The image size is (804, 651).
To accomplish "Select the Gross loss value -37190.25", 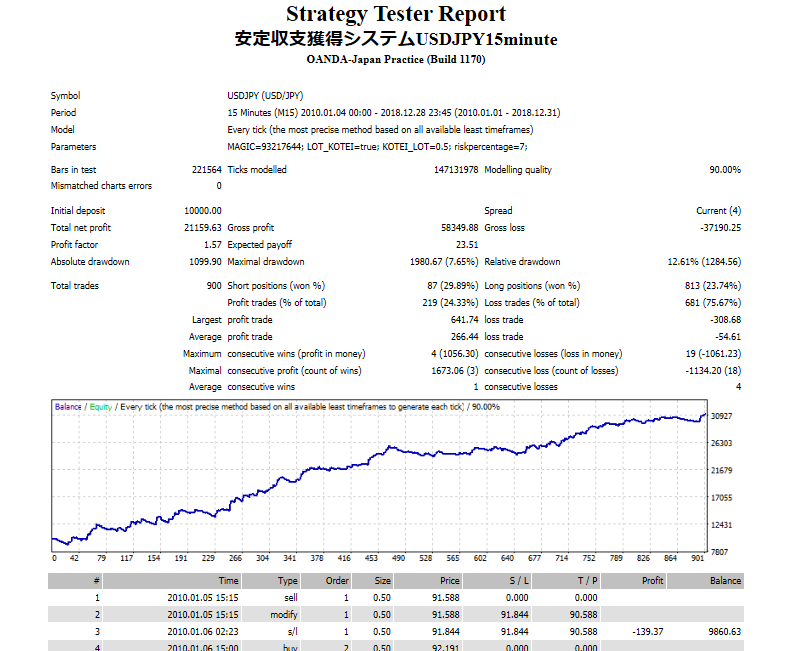I will (x=720, y=228).
